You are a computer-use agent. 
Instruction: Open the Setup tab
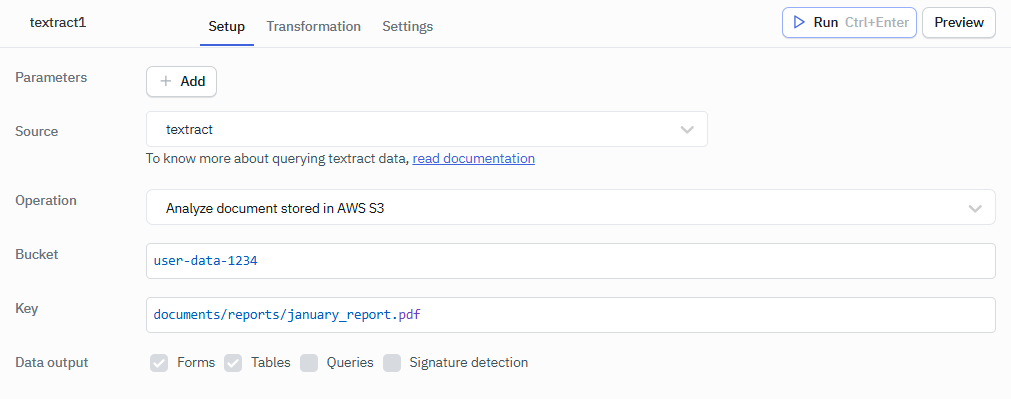tap(226, 26)
